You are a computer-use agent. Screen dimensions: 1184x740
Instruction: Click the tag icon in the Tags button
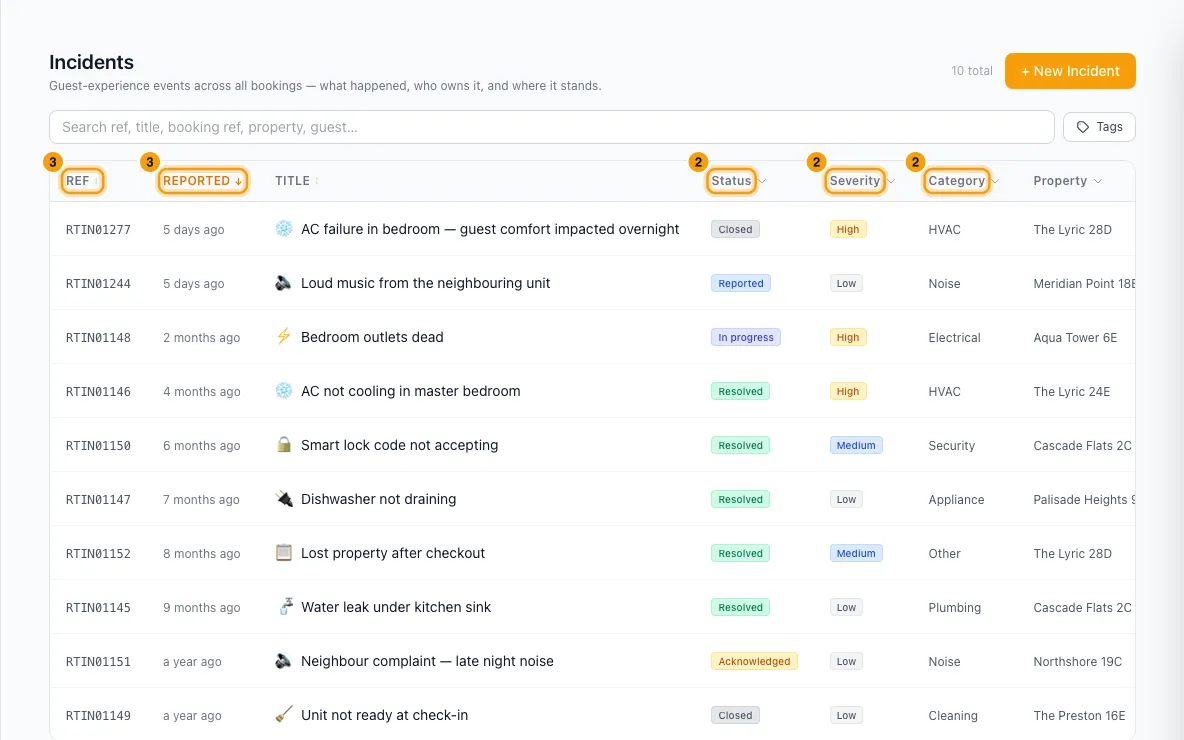coord(1083,127)
